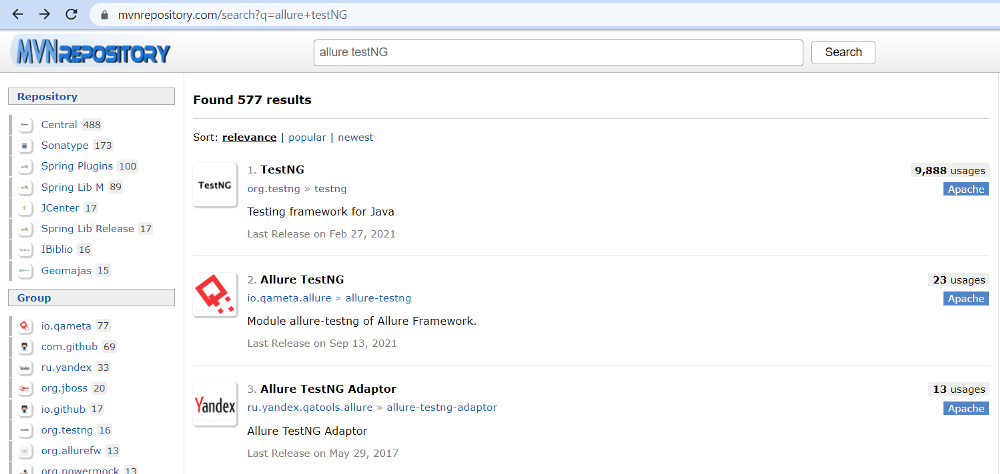1000x474 pixels.
Task: Click the org.testng group icon
Action: [x=26, y=430]
